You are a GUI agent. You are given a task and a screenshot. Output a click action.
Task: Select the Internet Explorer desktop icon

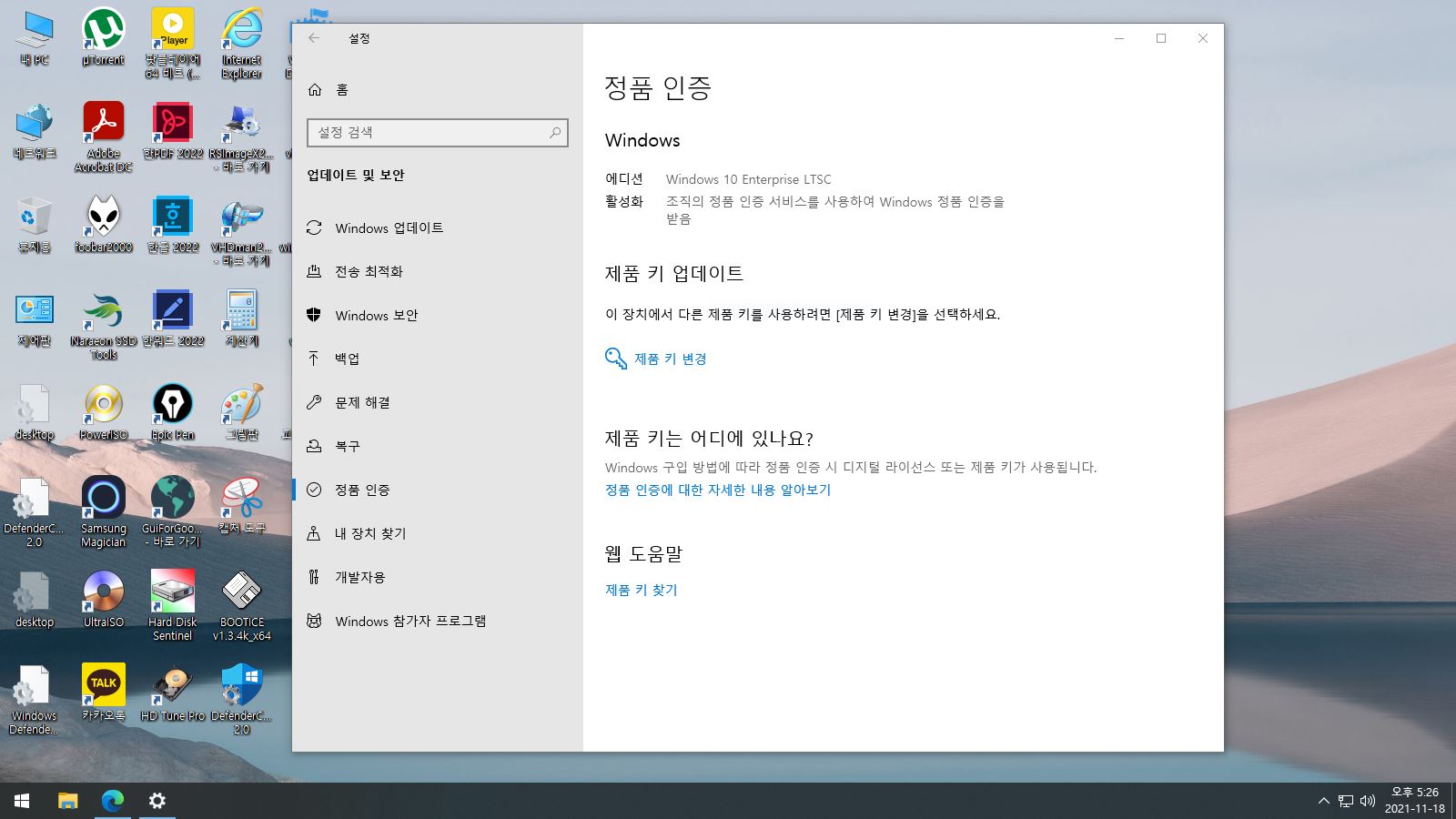(242, 44)
